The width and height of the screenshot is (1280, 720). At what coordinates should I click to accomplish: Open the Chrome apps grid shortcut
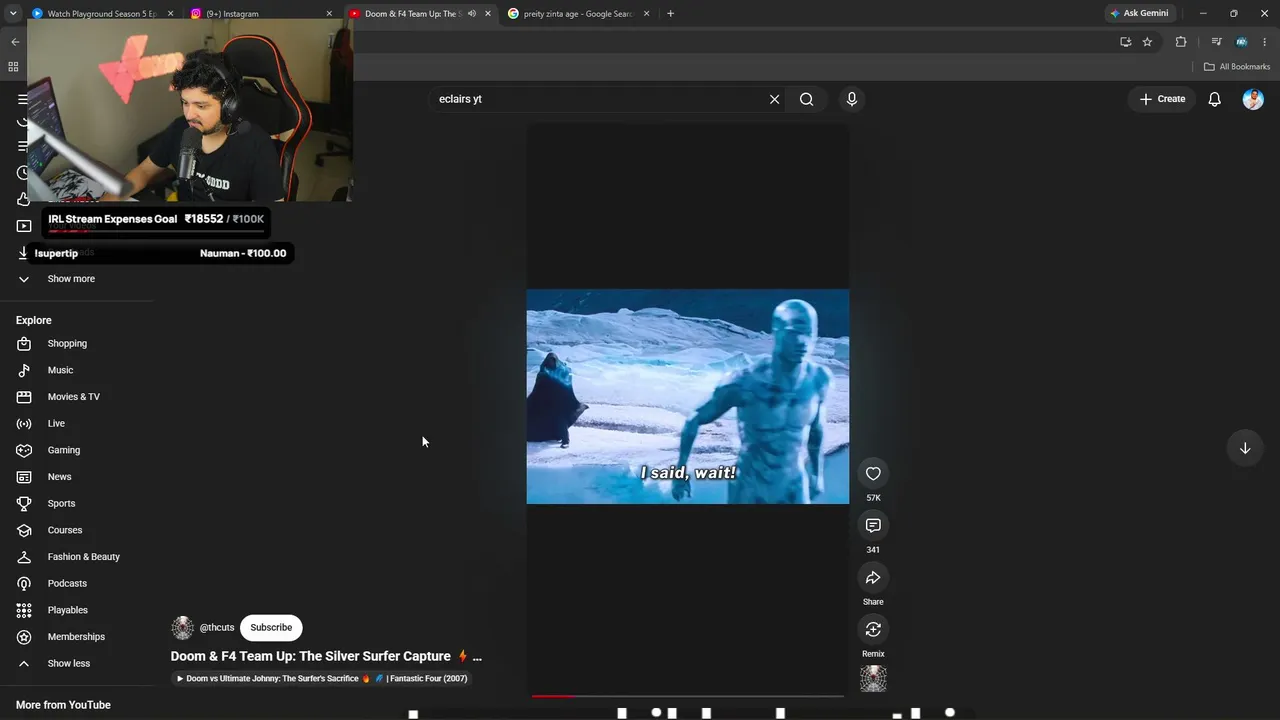(x=13, y=67)
